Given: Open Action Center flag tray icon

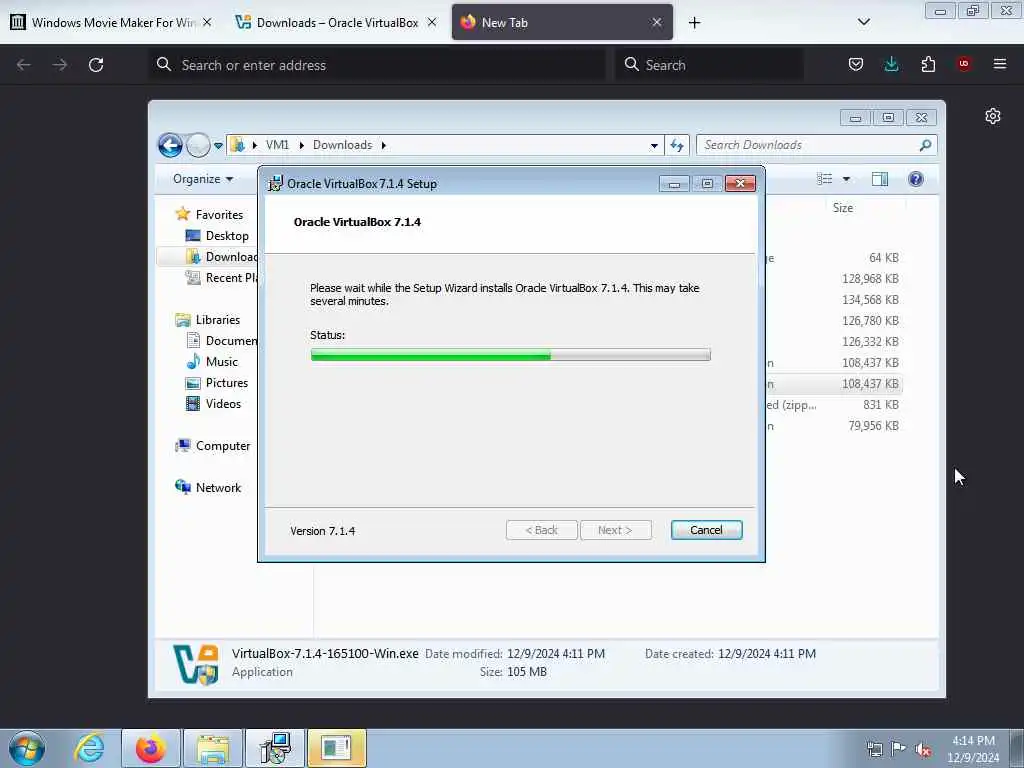Looking at the screenshot, I should click(899, 749).
